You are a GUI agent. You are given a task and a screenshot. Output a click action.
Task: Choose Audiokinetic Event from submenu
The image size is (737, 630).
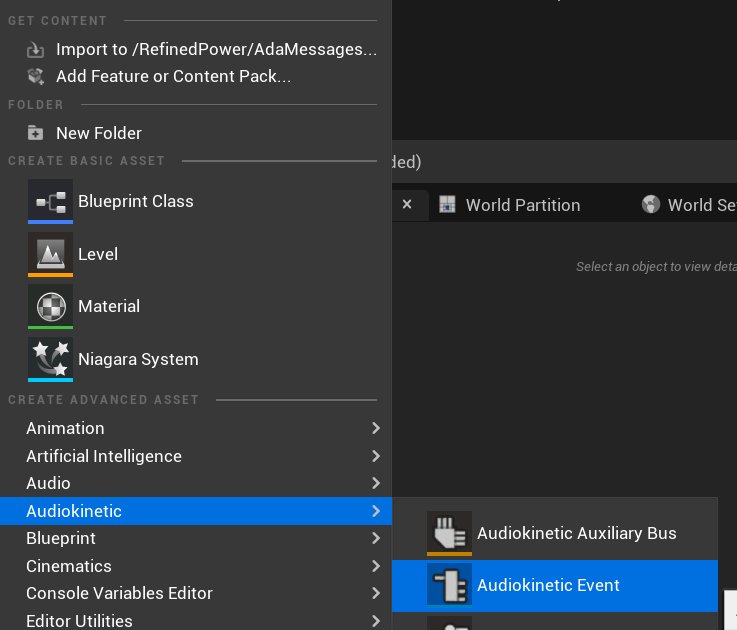(x=555, y=585)
